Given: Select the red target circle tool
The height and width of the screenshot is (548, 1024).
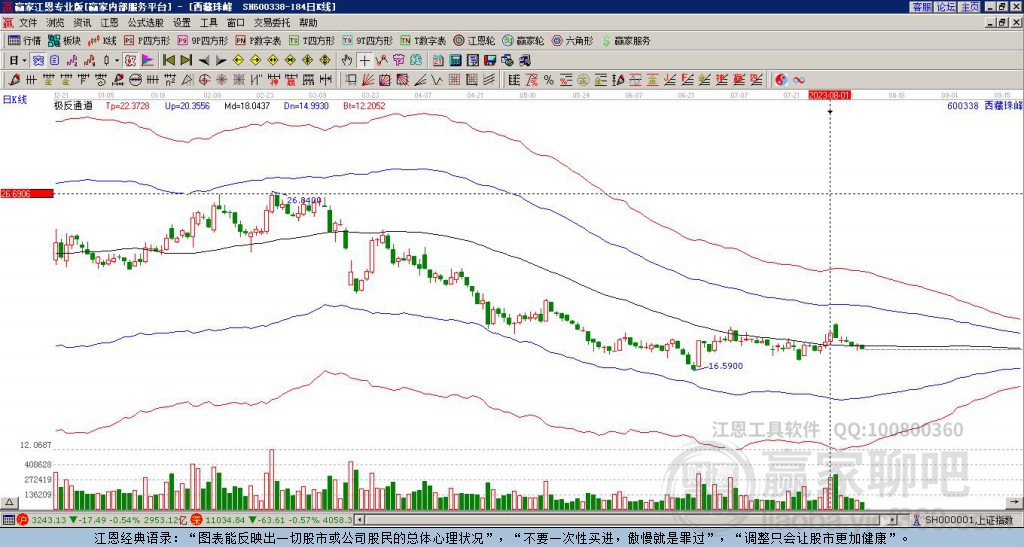Looking at the screenshot, I should tap(204, 80).
